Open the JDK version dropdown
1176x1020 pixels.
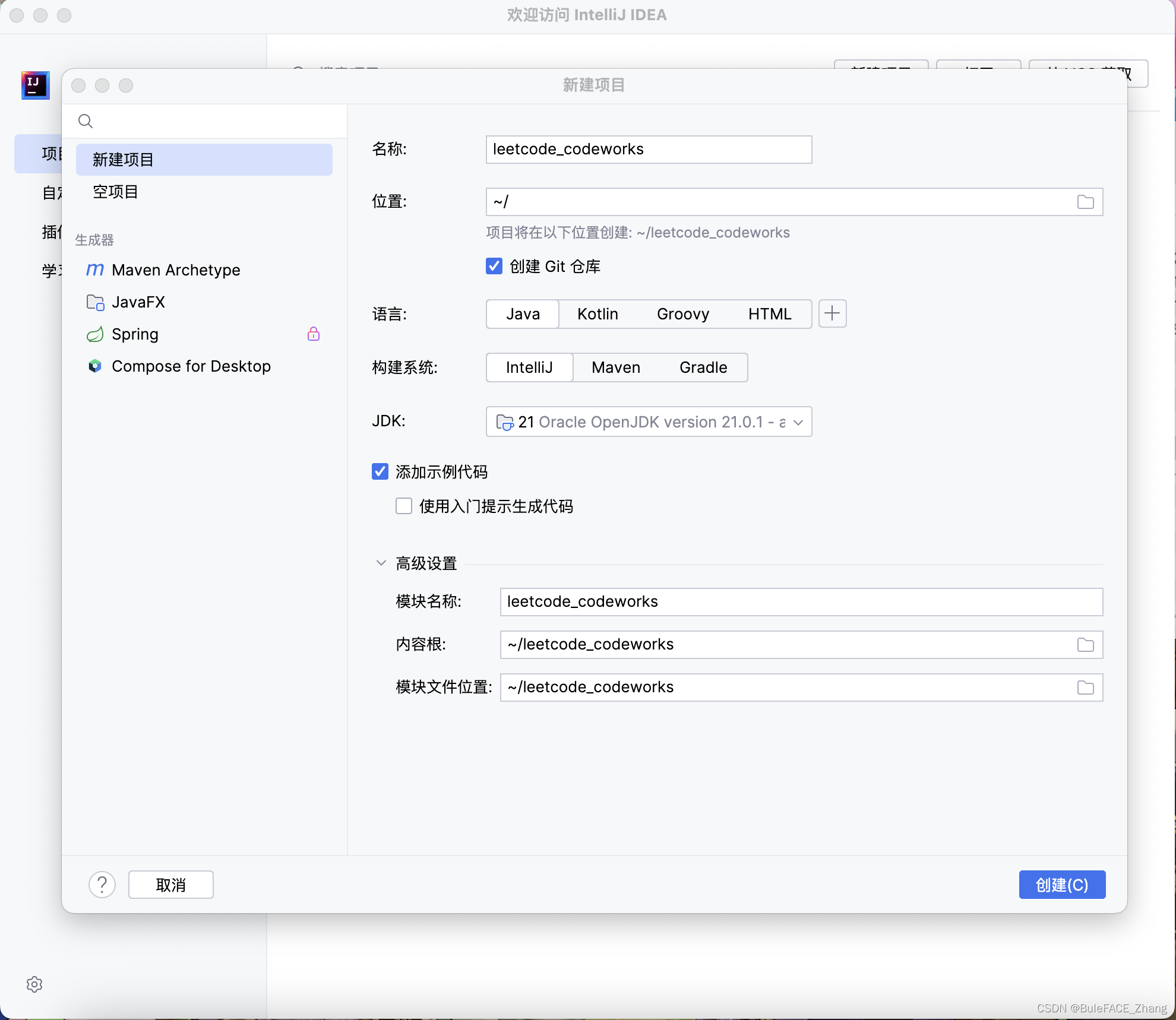tap(798, 422)
